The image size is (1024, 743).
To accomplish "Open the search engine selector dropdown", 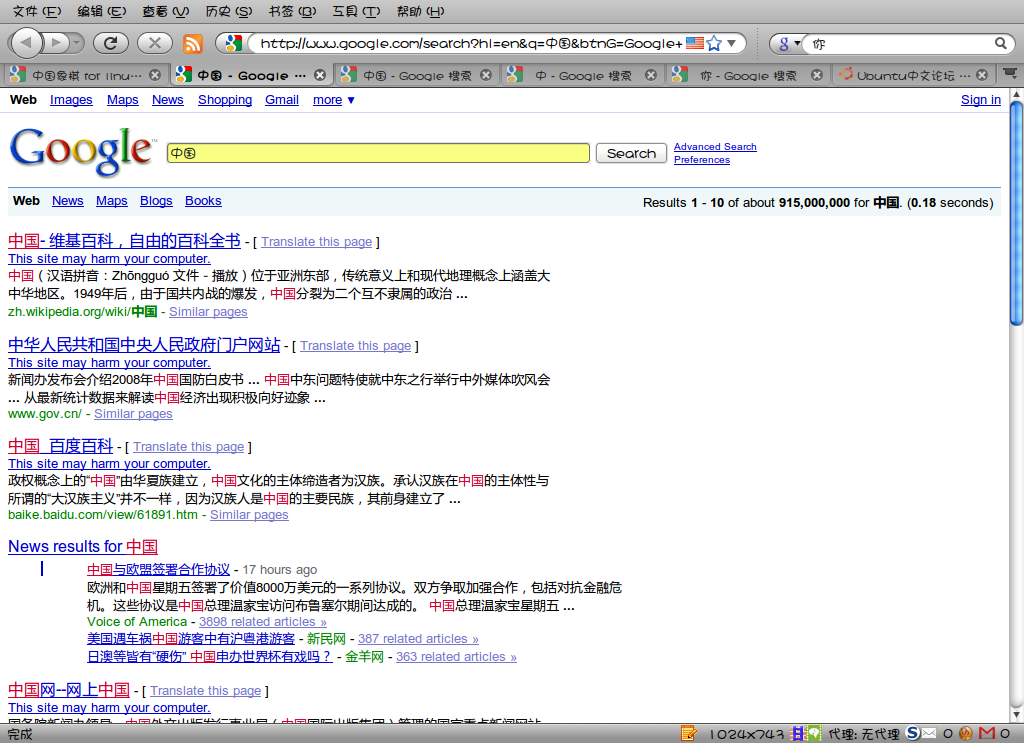I will [x=789, y=44].
